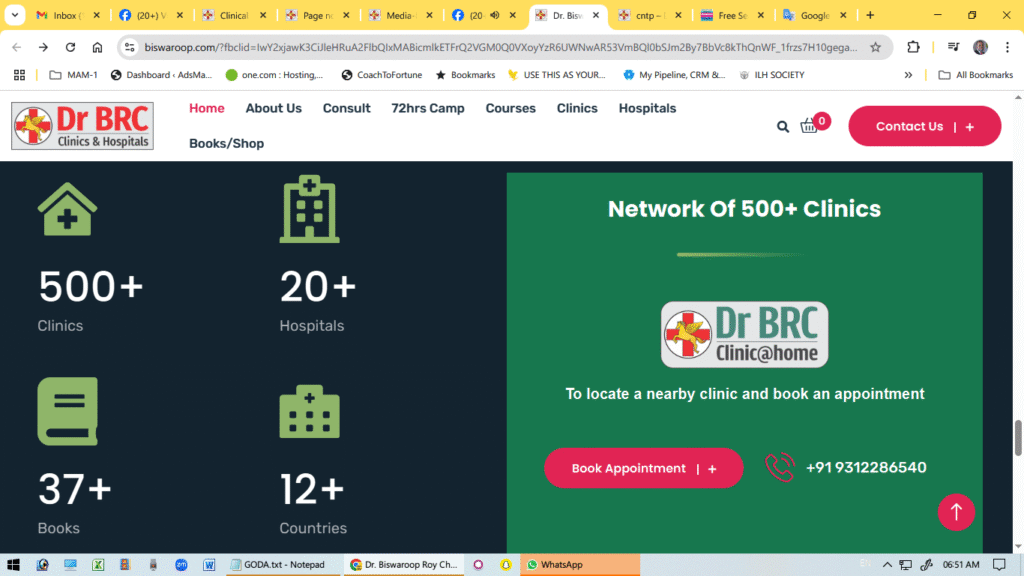Click the scroll-to-top arrow button

(956, 512)
